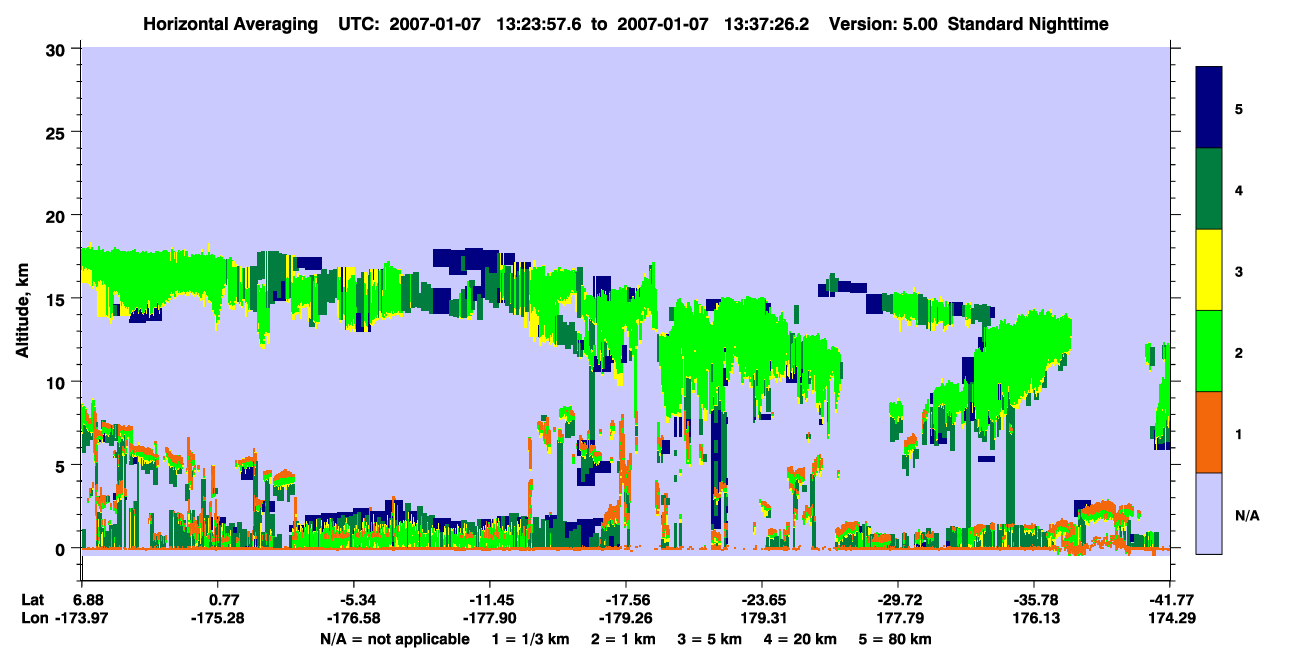The width and height of the screenshot is (1300, 667).
Task: Click the 5 altitude tick label
Action: point(61,465)
